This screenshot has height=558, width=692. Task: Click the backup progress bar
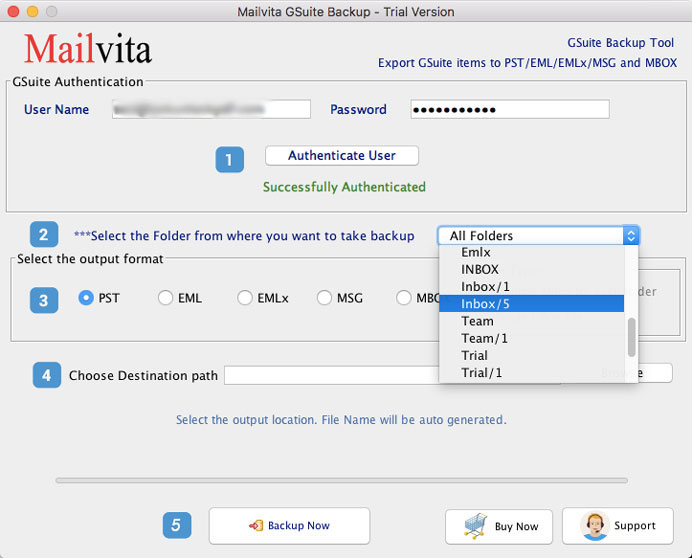tap(342, 480)
